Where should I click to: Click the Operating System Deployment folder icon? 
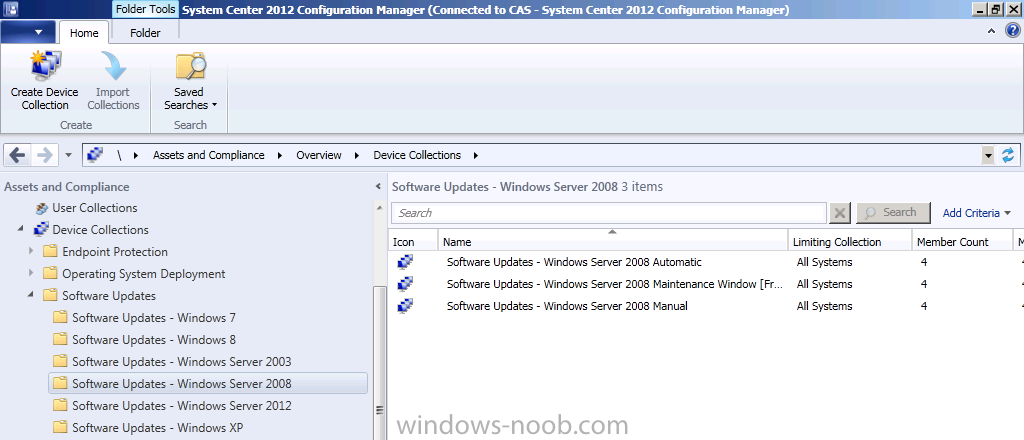pyautogui.click(x=50, y=274)
